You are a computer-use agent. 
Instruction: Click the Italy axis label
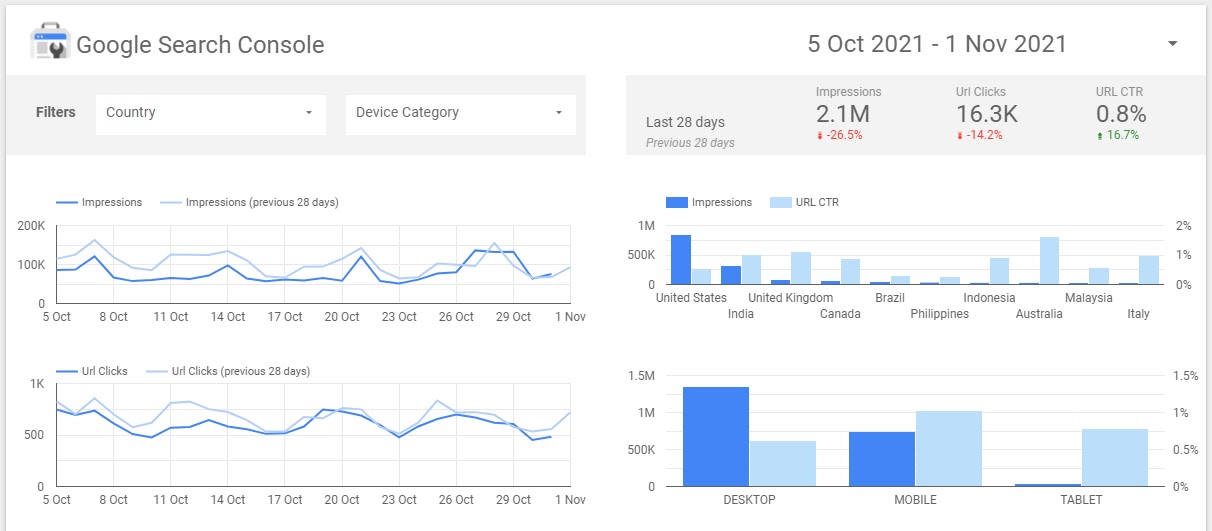pyautogui.click(x=1138, y=314)
